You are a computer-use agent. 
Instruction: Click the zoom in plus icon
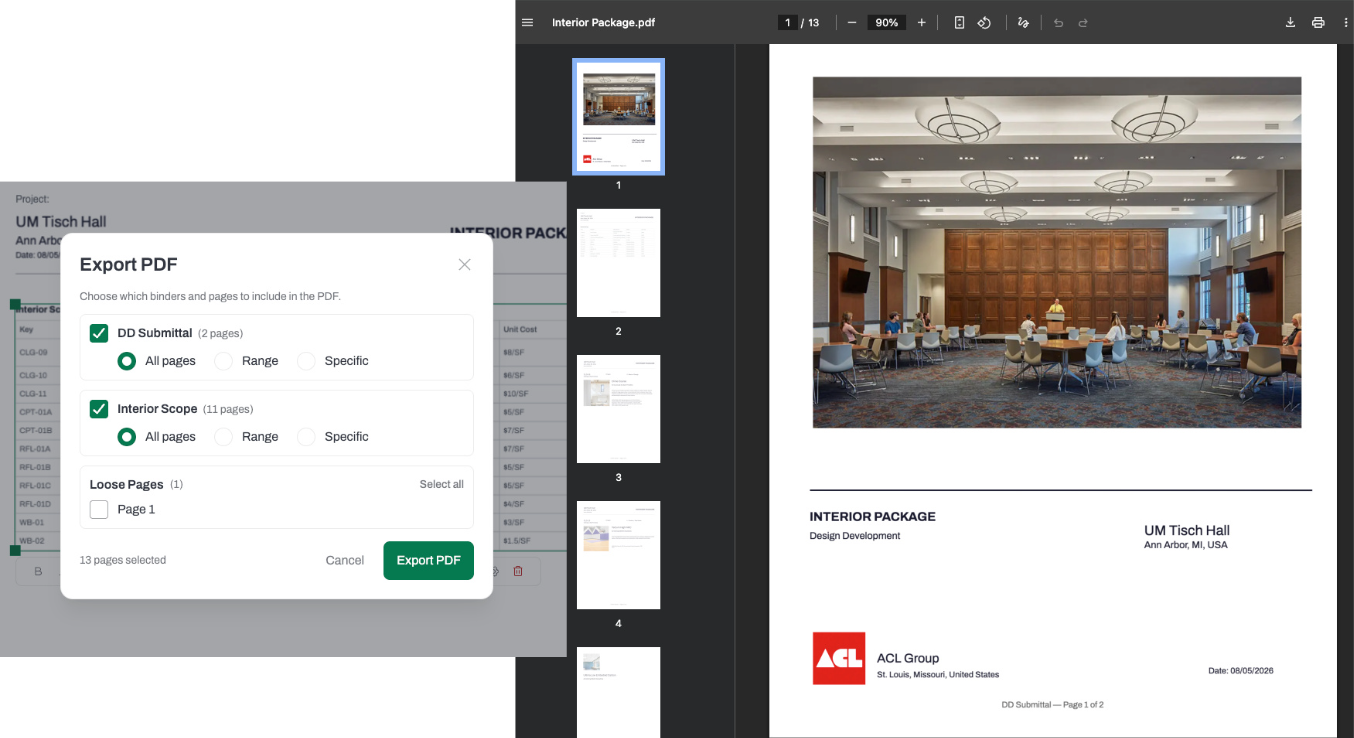tap(921, 22)
